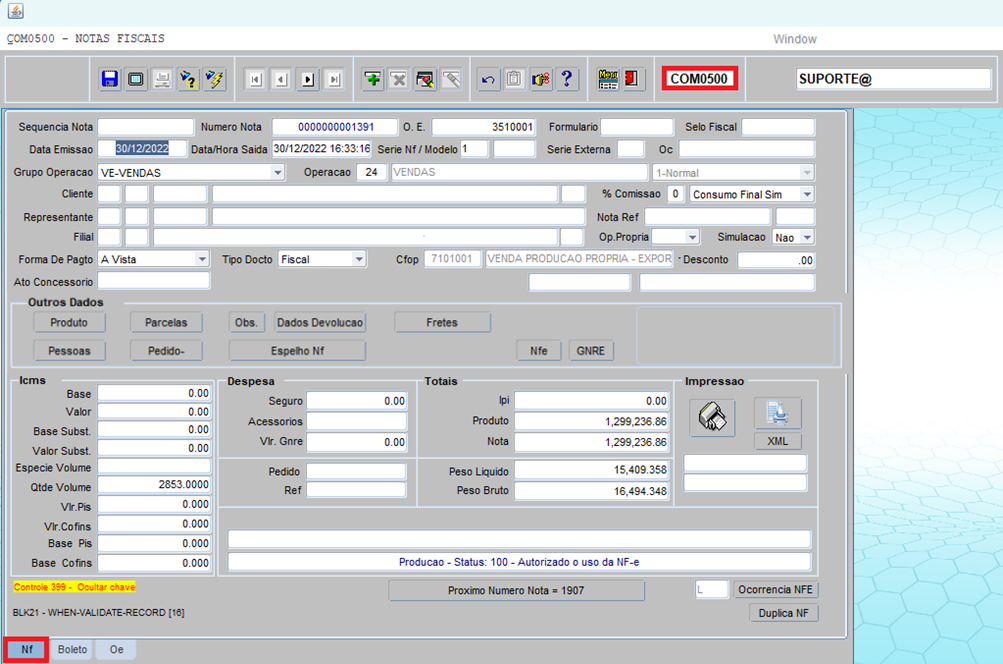Jump to the first record icon

[x=256, y=79]
